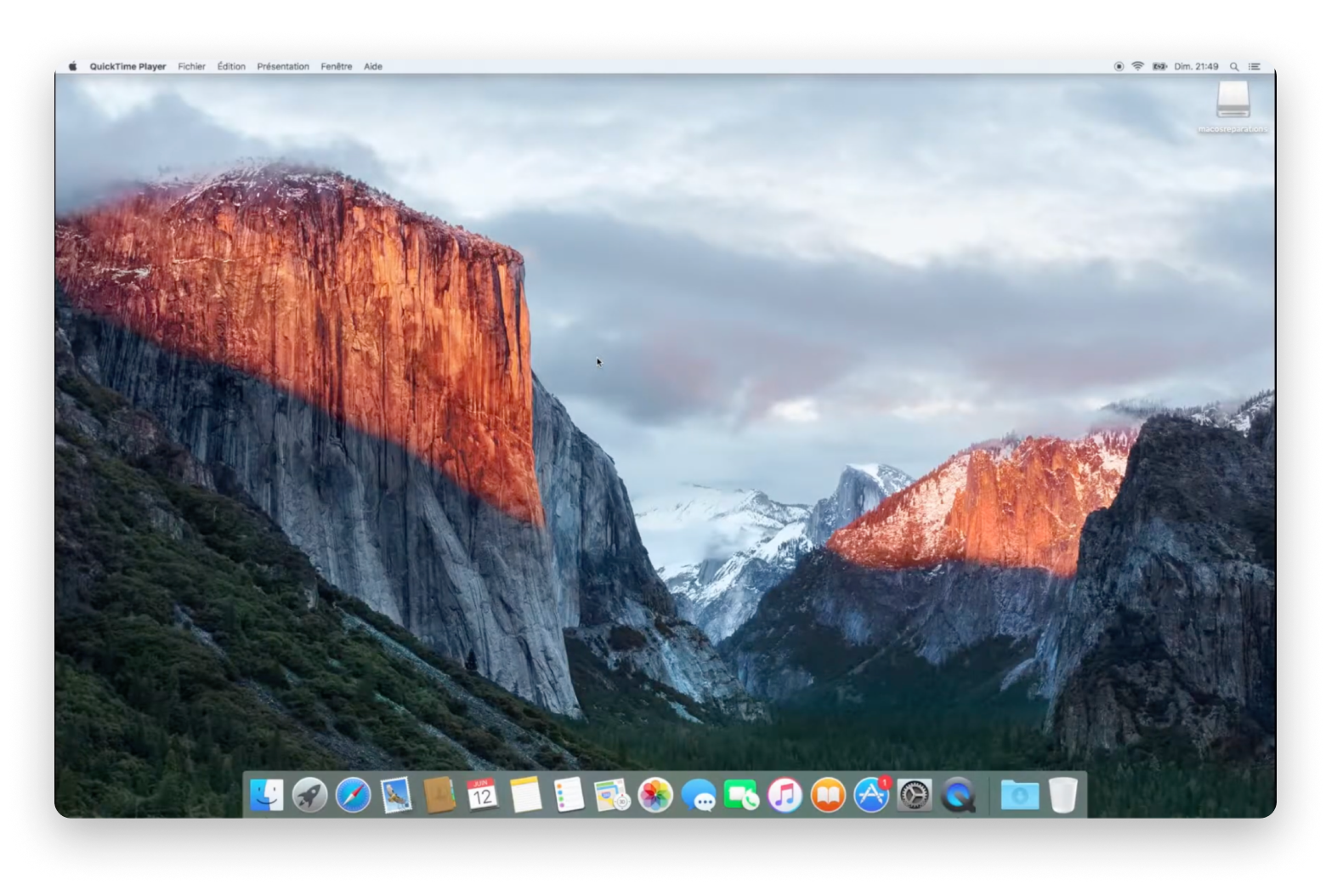The image size is (1326, 896).
Task: Open Downloads folder in the Dock
Action: point(1019,796)
